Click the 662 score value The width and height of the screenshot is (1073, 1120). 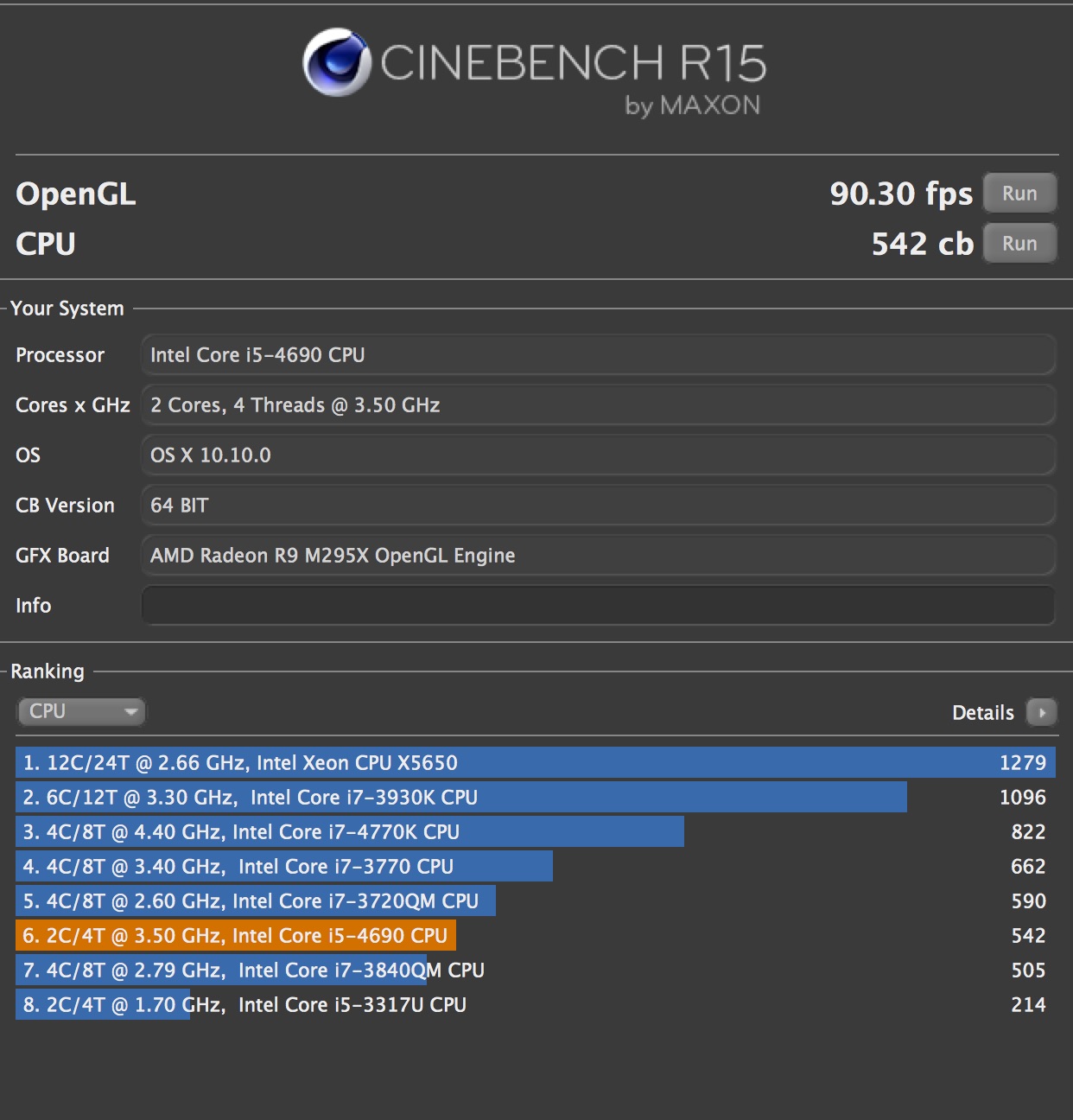tap(1029, 867)
